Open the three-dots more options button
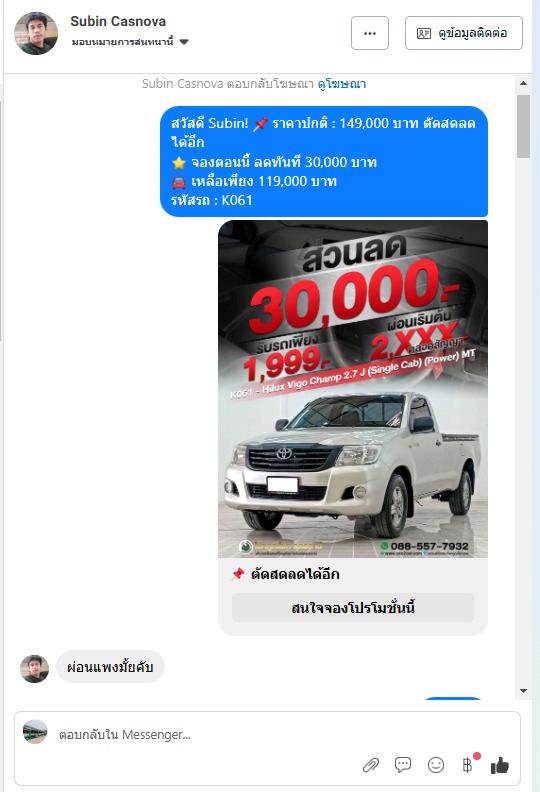The width and height of the screenshot is (540, 792). coord(370,33)
